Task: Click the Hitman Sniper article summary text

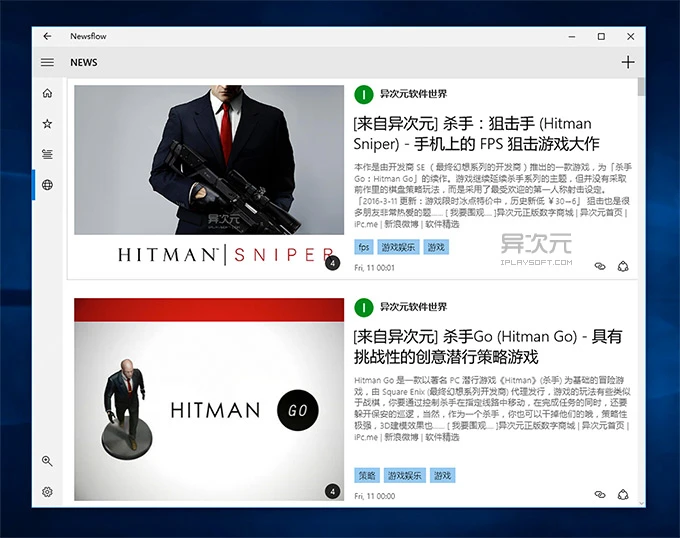Action: point(492,196)
